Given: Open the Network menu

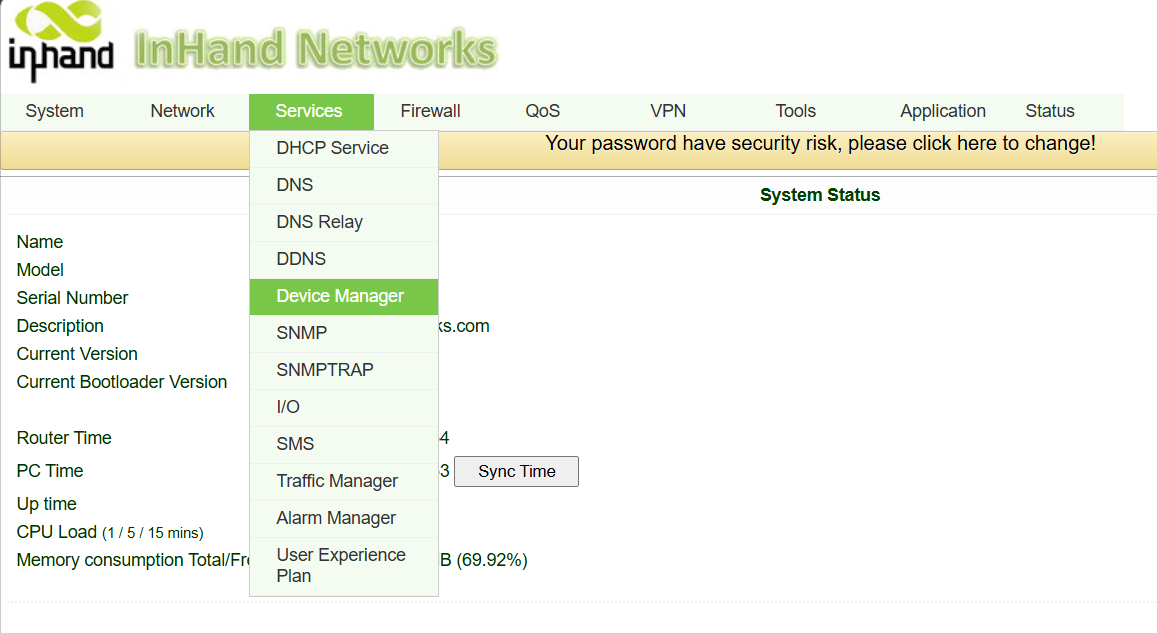Looking at the screenshot, I should click(182, 111).
